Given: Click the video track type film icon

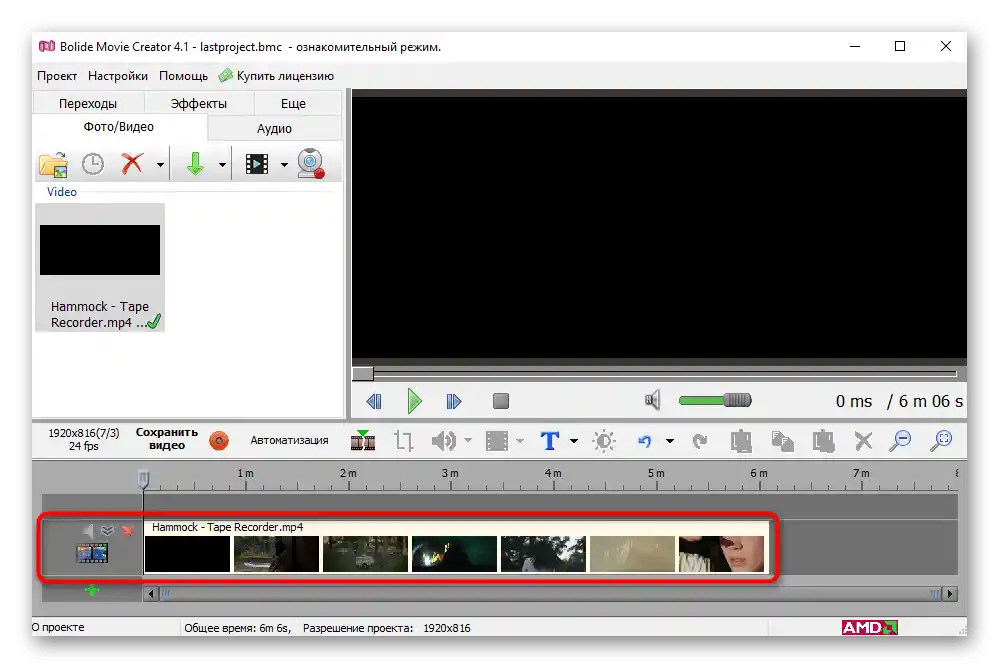Looking at the screenshot, I should coord(92,553).
